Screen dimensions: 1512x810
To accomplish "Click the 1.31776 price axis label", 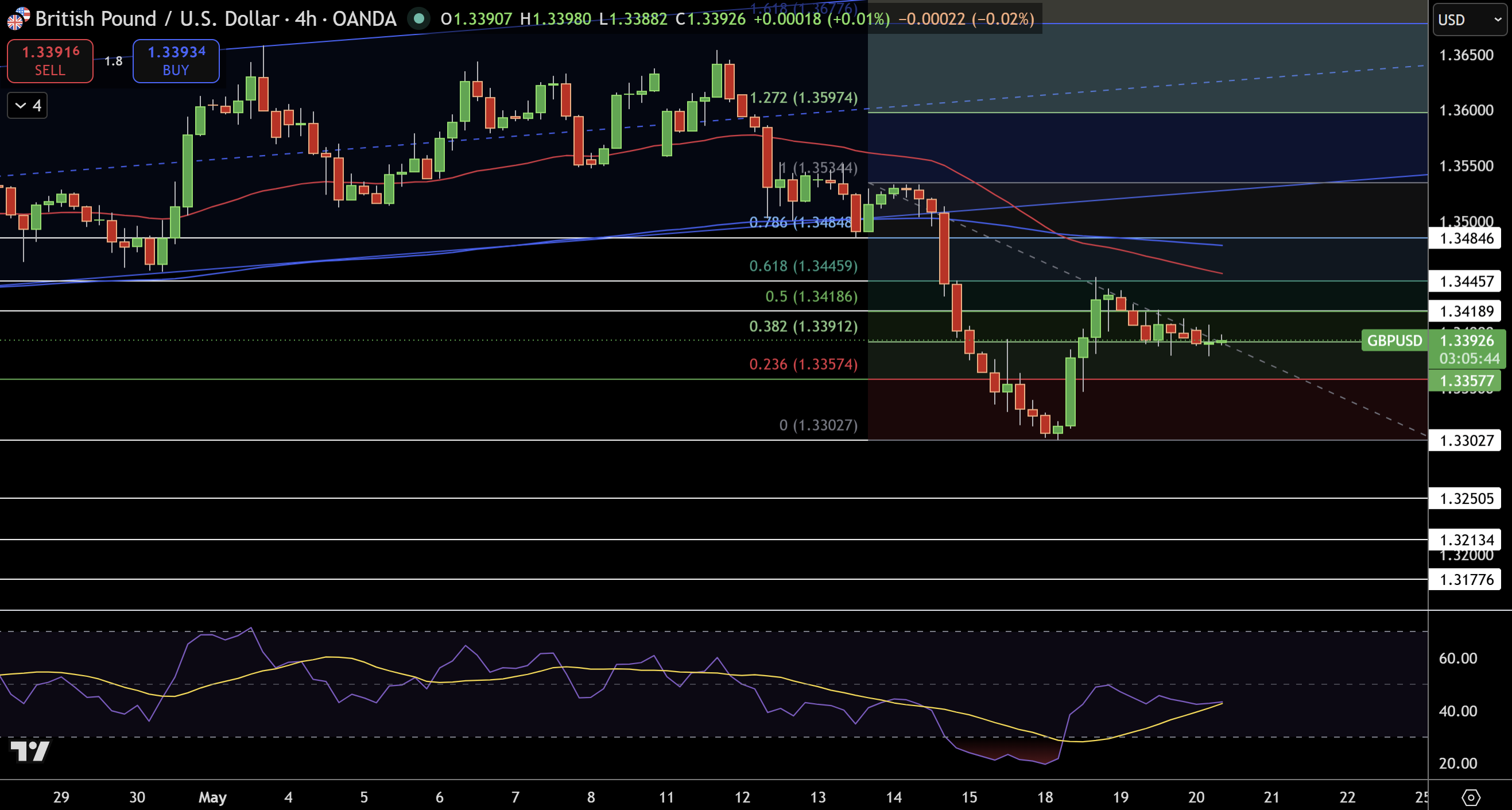I will tap(1465, 580).
